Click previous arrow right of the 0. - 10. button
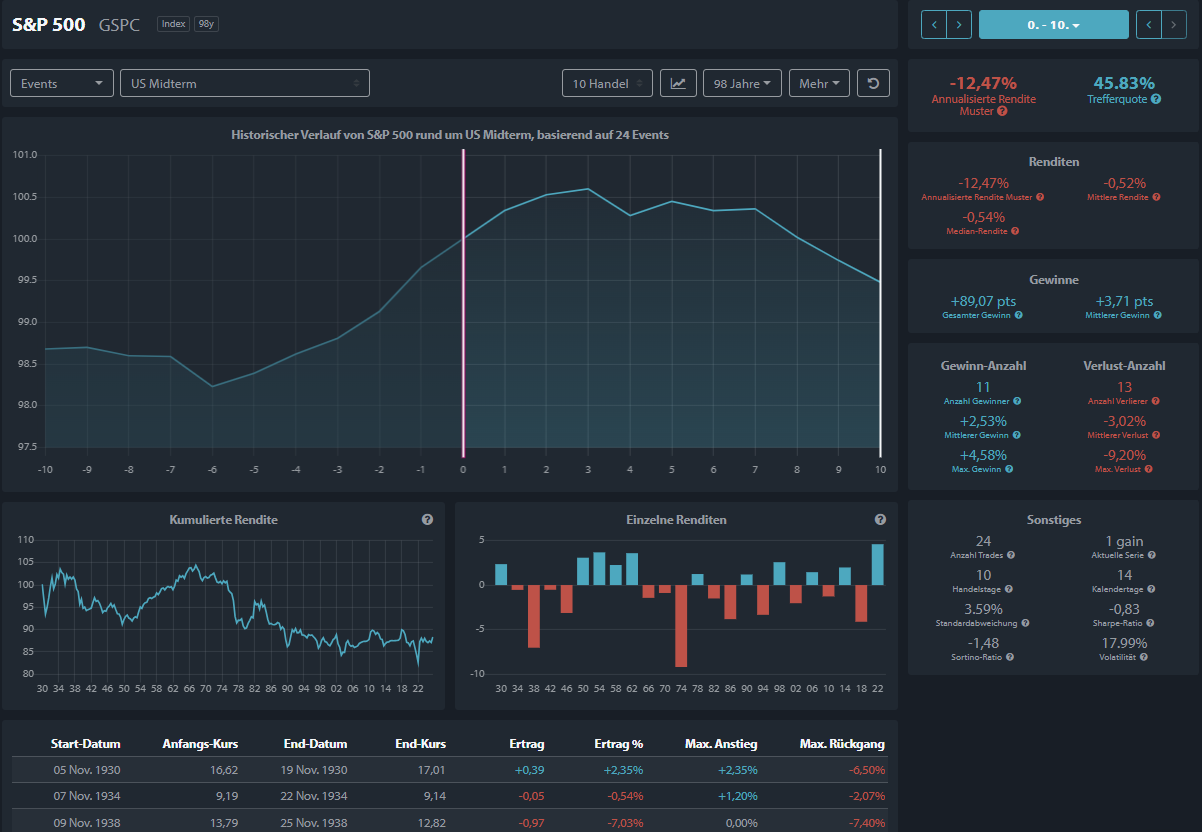Viewport: 1202px width, 832px height. point(1149,24)
